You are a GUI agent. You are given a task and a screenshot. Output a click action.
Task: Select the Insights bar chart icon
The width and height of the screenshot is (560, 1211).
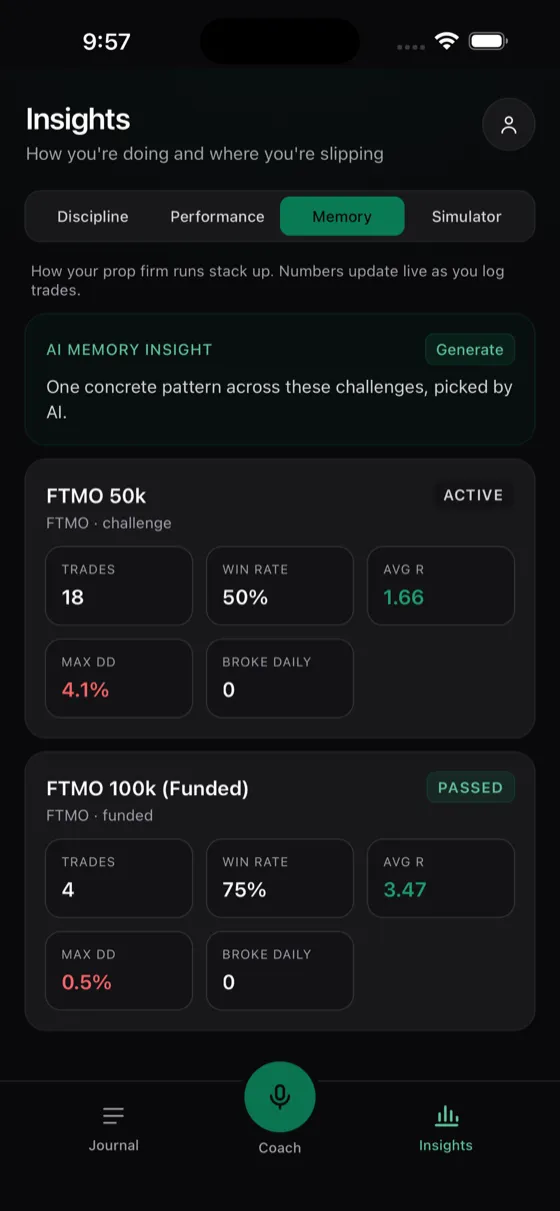[x=446, y=1115]
